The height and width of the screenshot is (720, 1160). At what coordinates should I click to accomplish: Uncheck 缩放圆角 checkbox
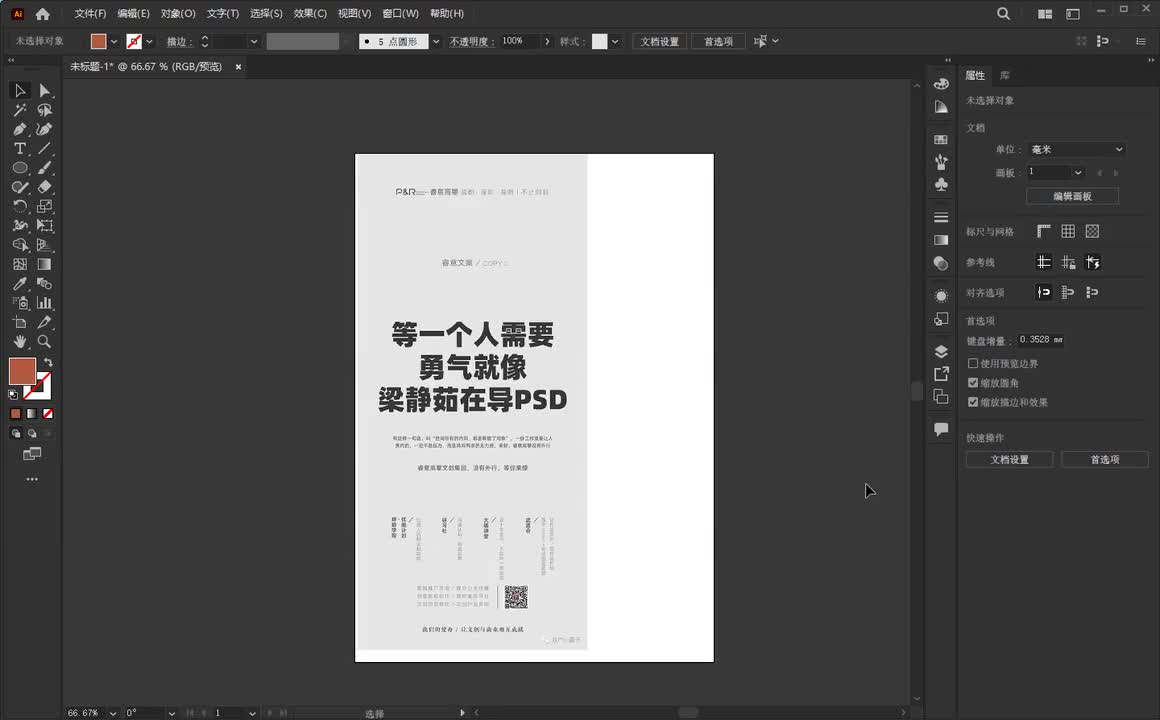[973, 383]
